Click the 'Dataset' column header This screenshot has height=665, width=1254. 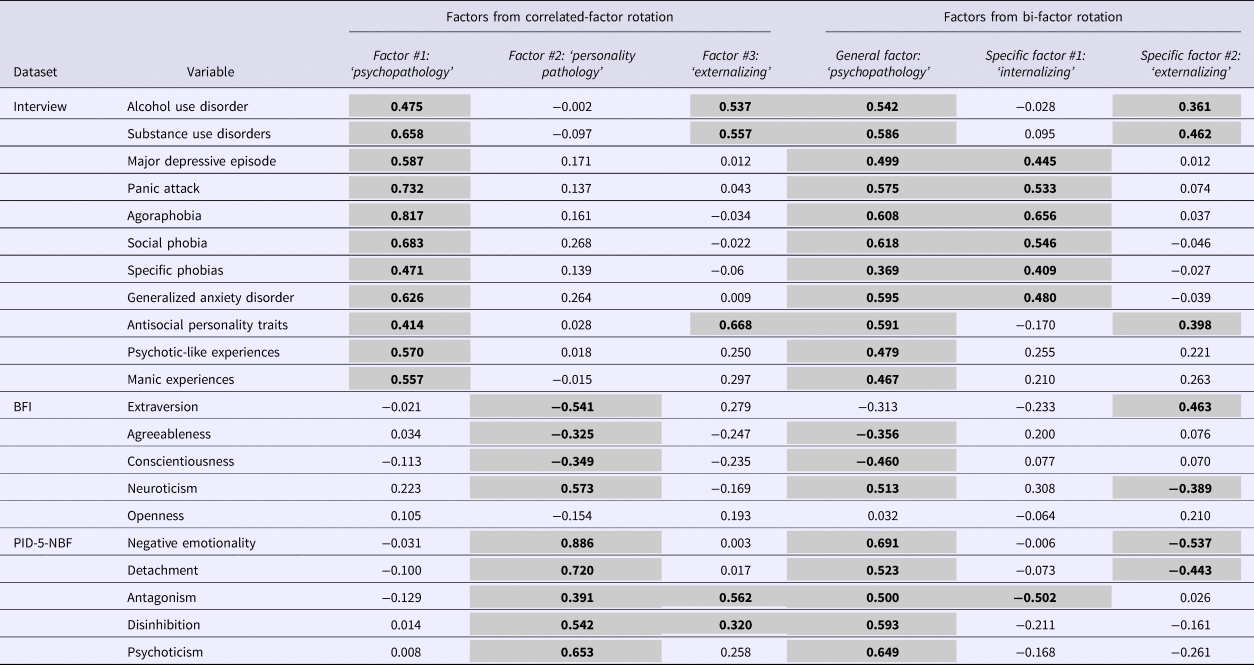tap(34, 72)
